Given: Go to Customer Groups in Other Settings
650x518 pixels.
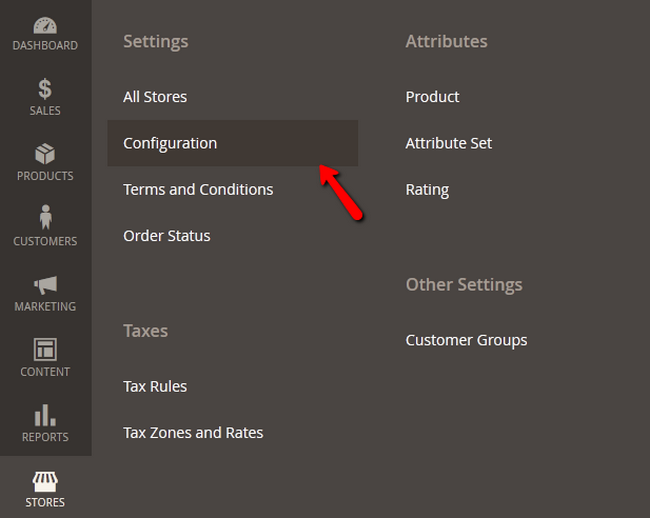Looking at the screenshot, I should (466, 340).
